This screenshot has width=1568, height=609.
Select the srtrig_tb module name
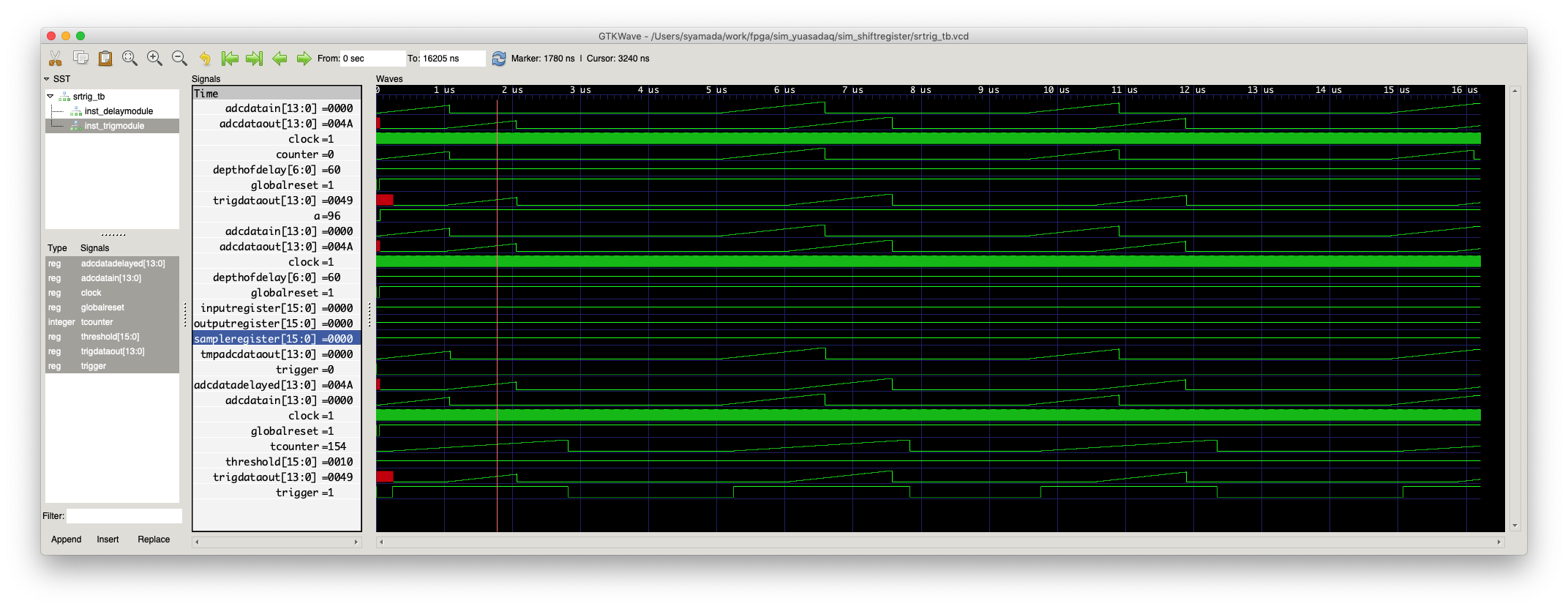tap(89, 97)
